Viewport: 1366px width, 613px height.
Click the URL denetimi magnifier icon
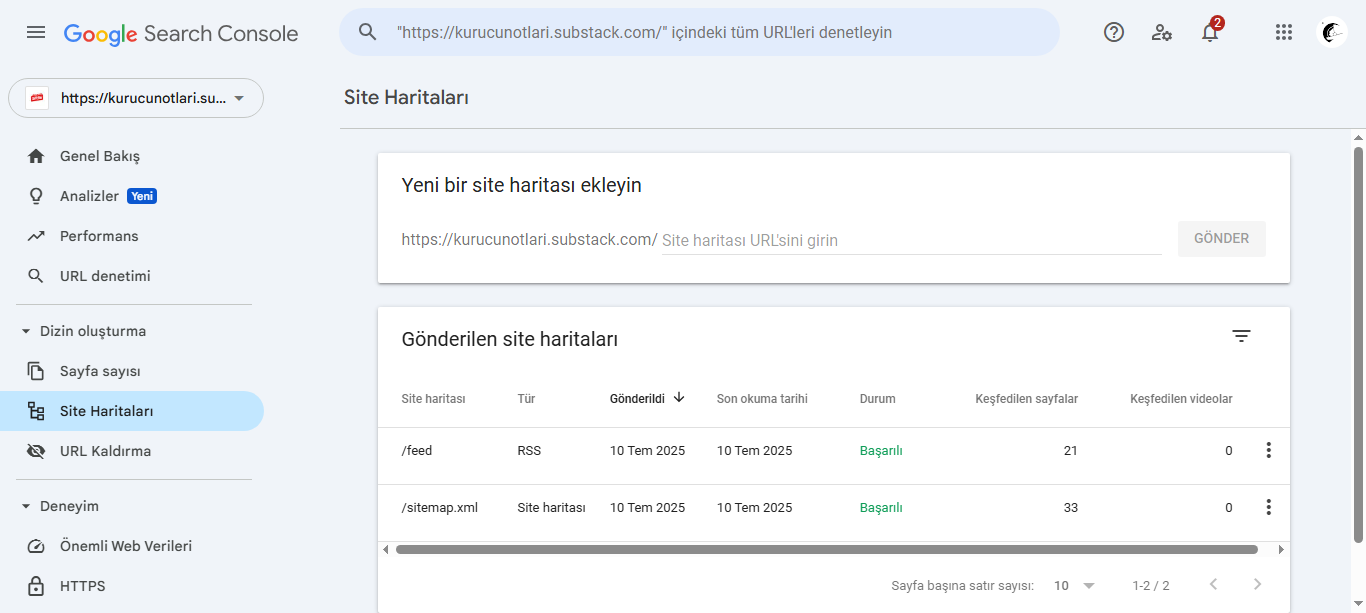click(36, 276)
